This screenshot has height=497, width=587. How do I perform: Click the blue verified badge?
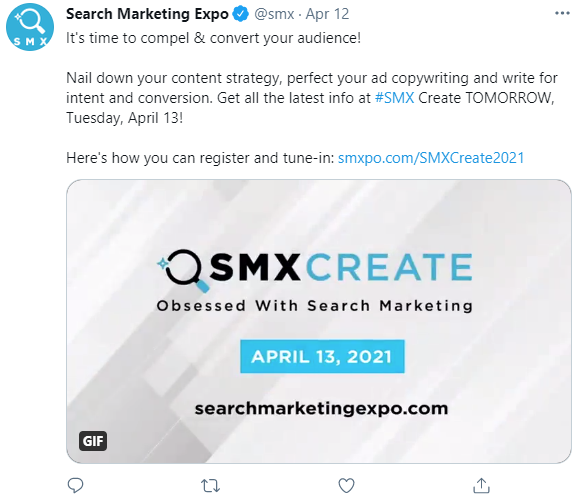(240, 14)
